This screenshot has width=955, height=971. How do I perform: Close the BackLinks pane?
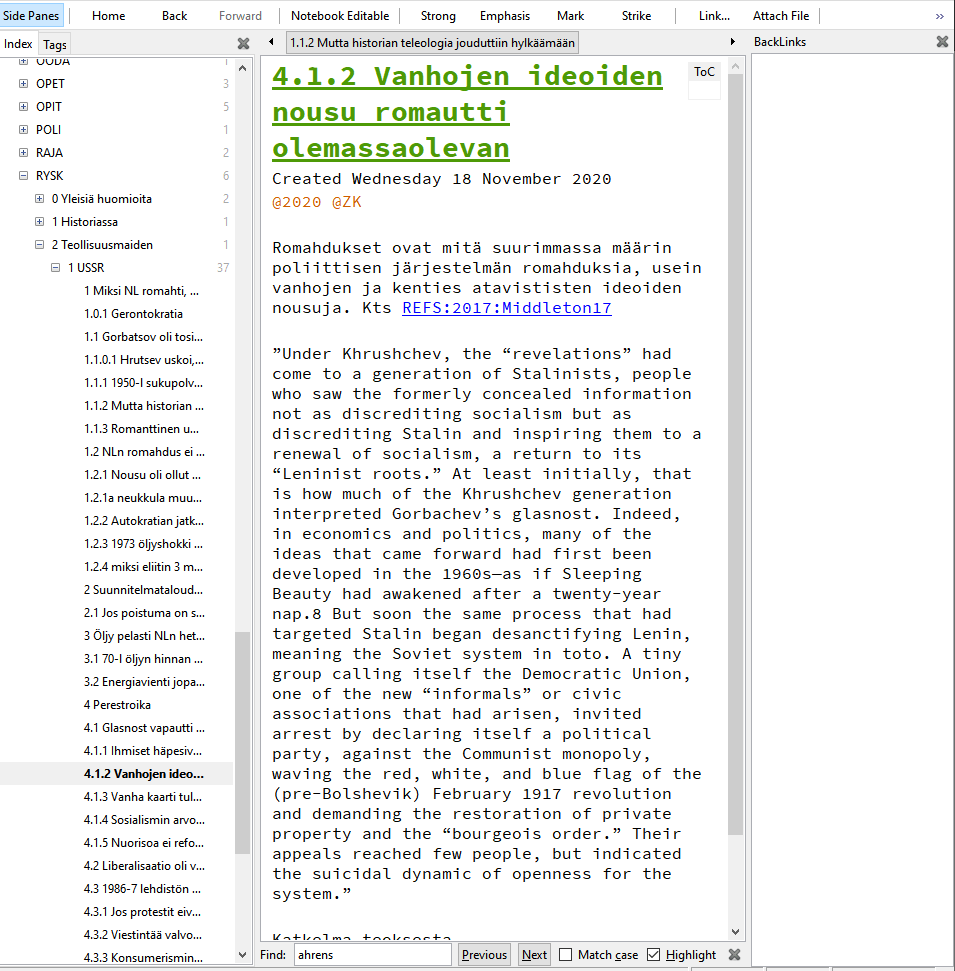[941, 42]
